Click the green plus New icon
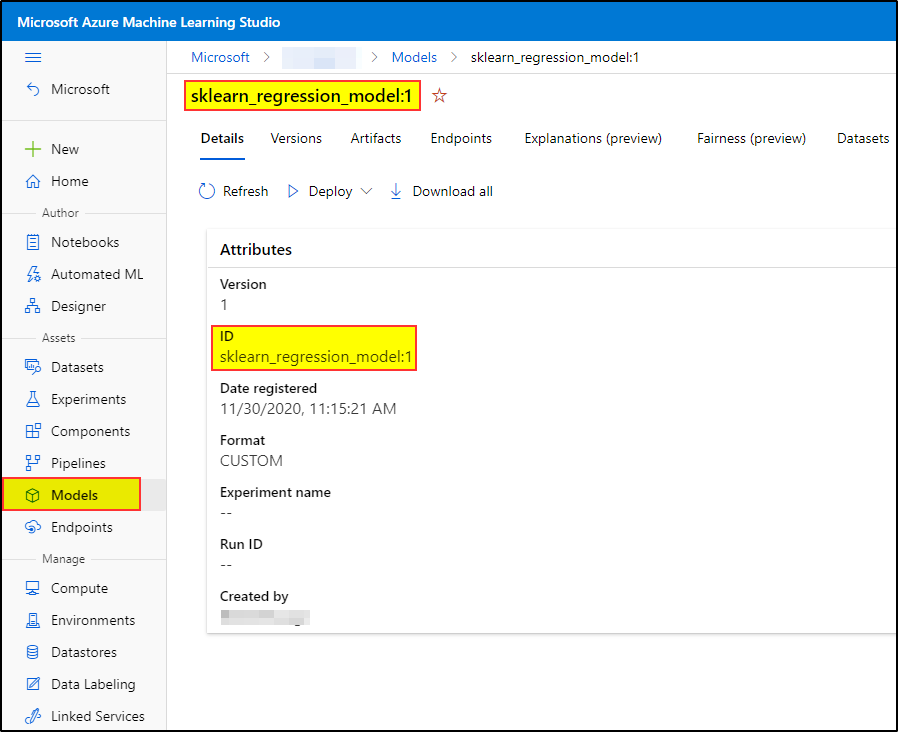This screenshot has width=898, height=732. pos(33,149)
